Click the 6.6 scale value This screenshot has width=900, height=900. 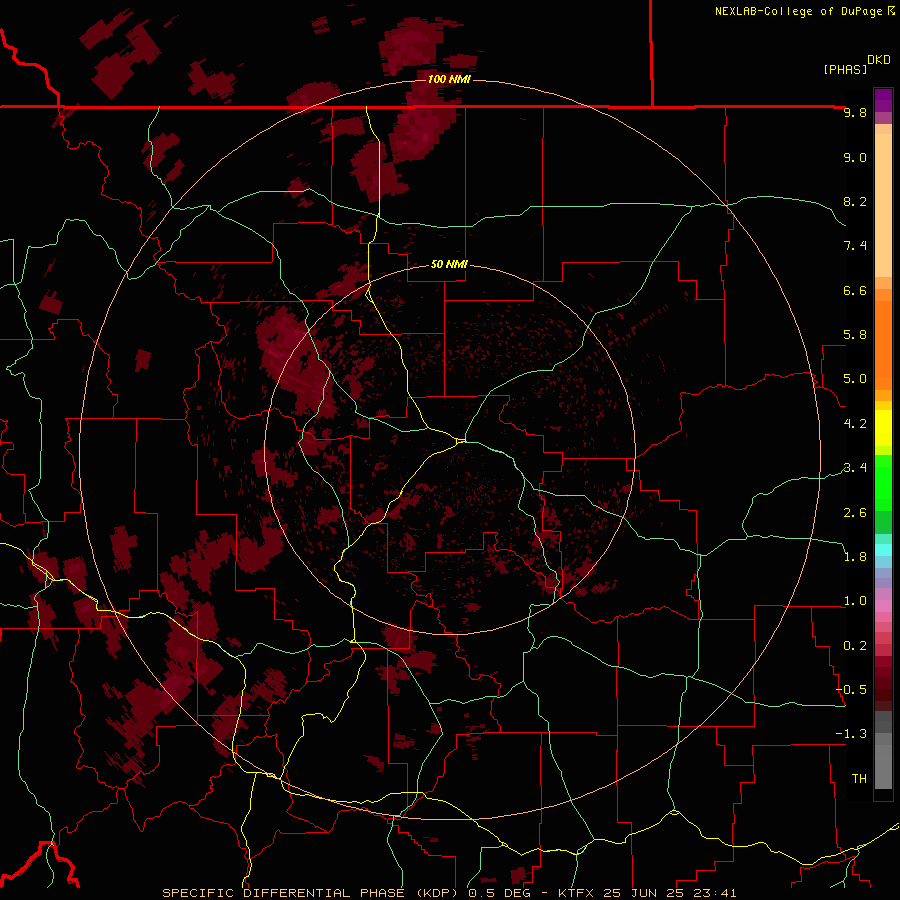(x=855, y=290)
